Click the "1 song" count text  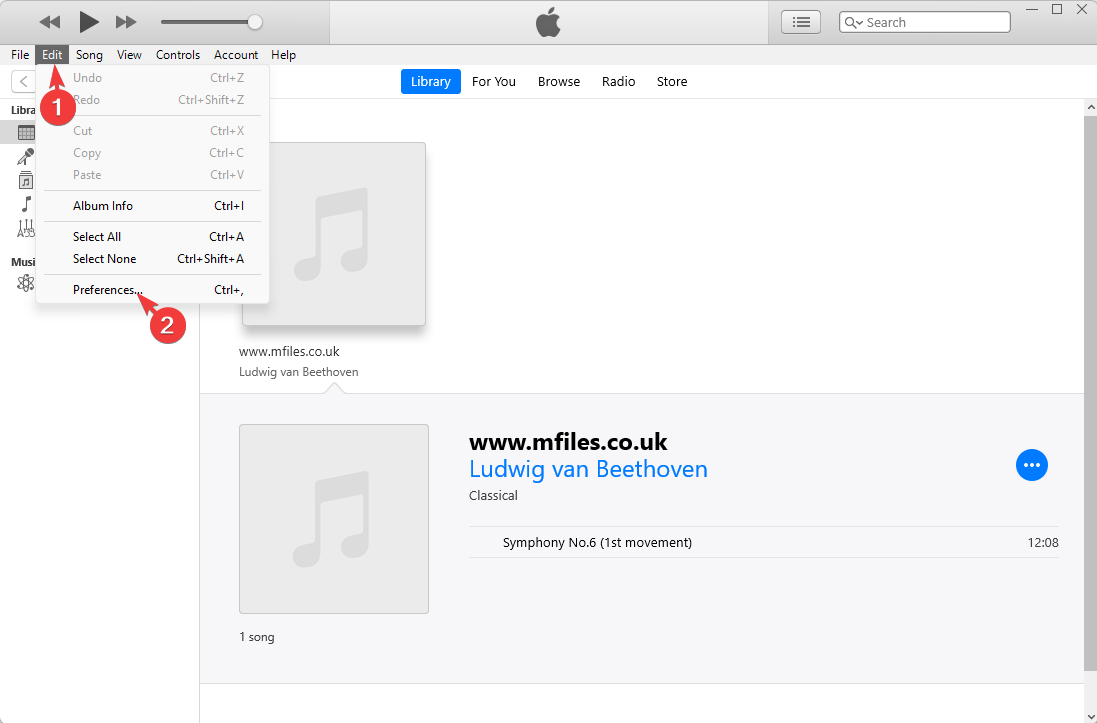coord(257,637)
